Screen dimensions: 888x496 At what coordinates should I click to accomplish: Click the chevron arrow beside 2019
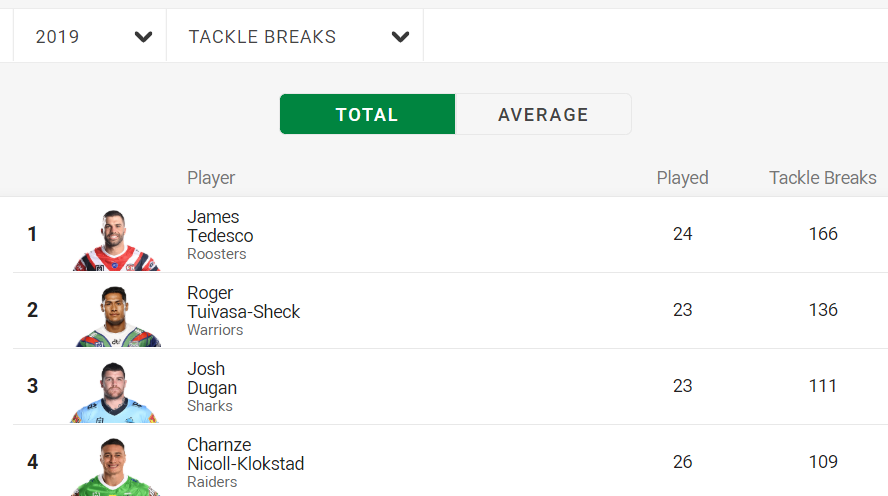coord(143,37)
